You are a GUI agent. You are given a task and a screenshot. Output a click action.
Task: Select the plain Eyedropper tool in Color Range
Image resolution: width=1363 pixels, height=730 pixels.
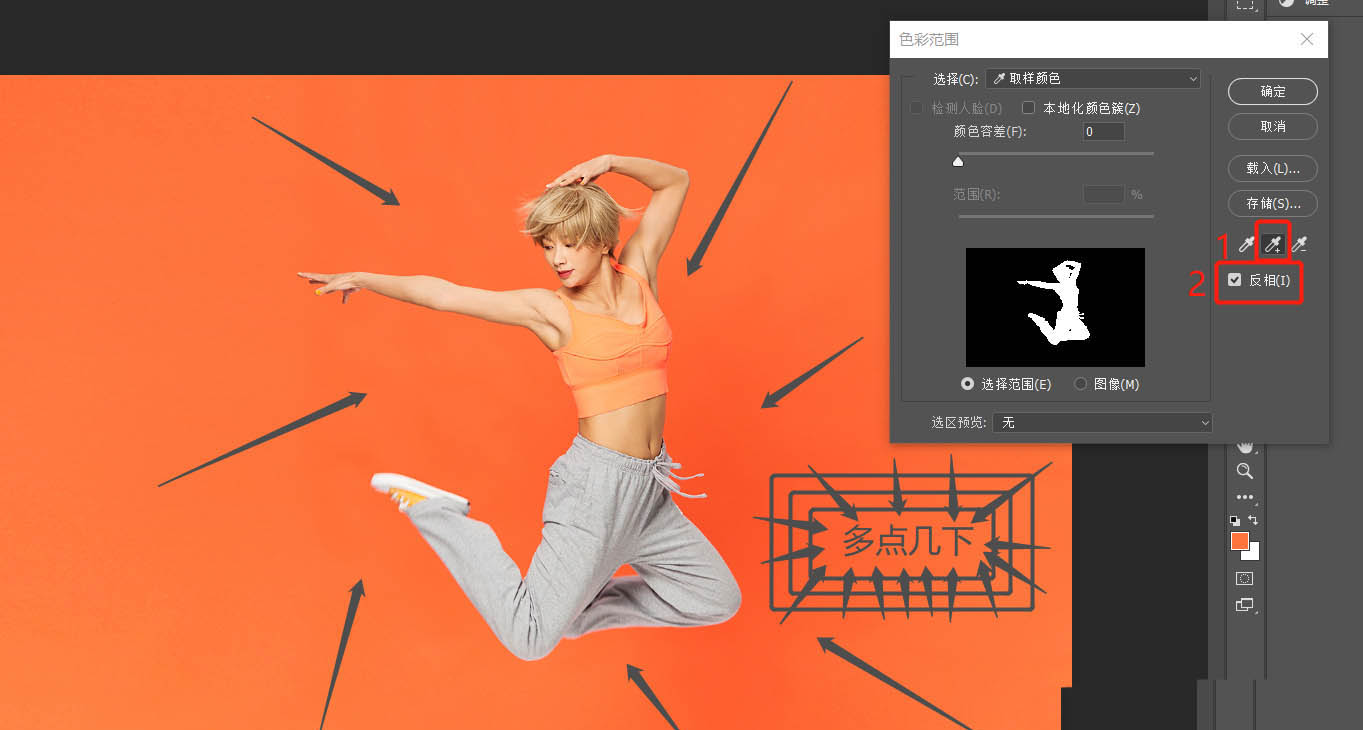(1246, 244)
